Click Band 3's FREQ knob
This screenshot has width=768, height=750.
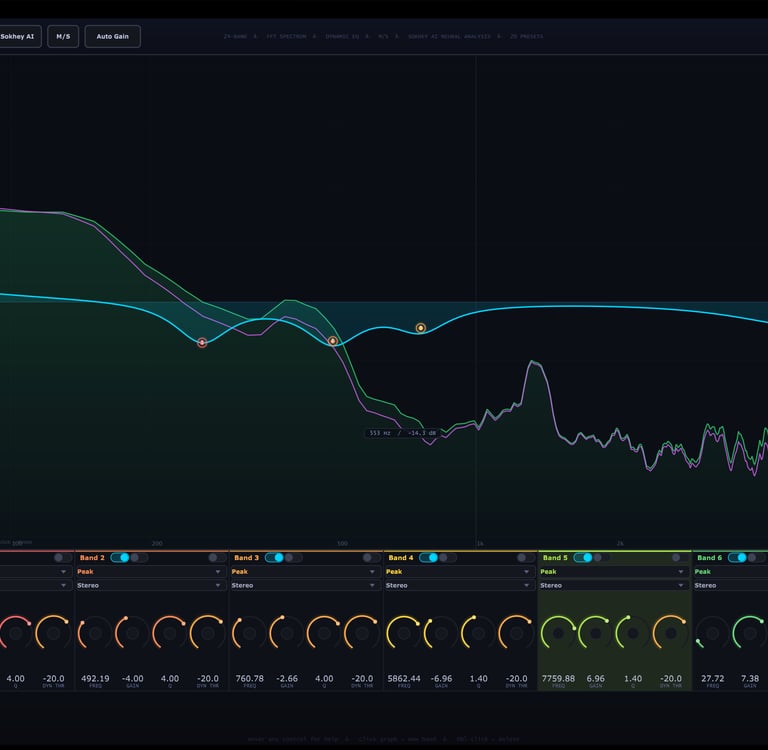point(249,633)
